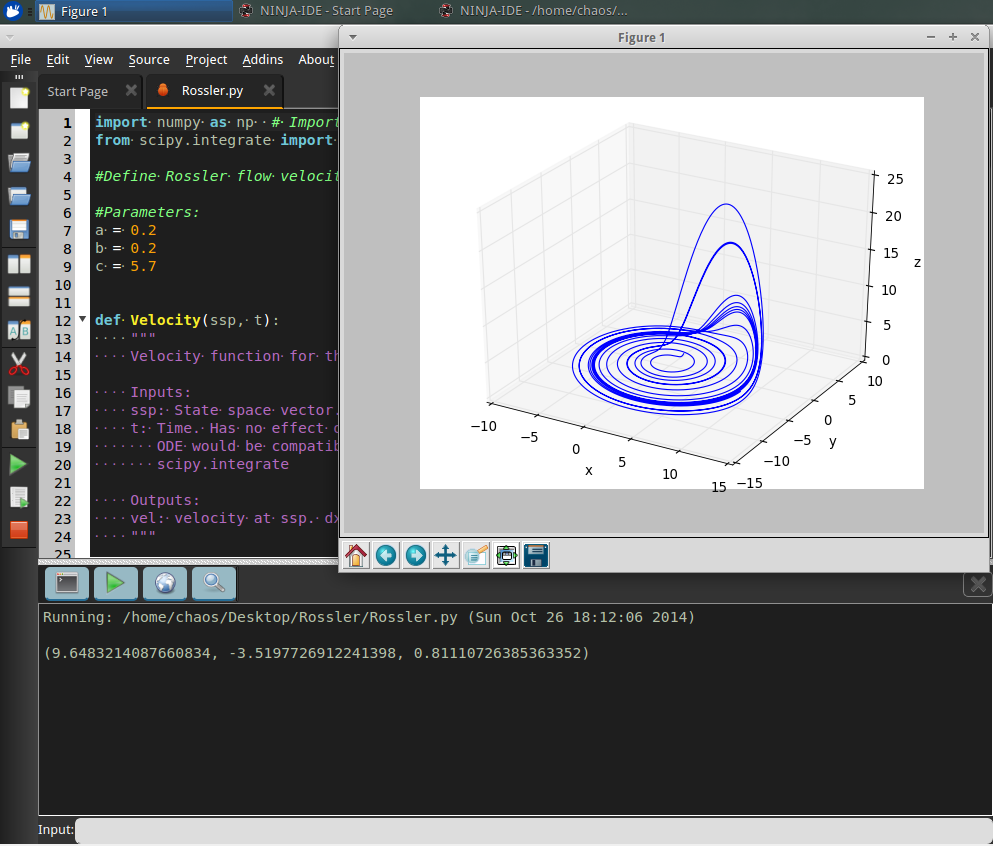Save the figure using the floppy icon
The image size is (993, 848).
[x=536, y=557]
